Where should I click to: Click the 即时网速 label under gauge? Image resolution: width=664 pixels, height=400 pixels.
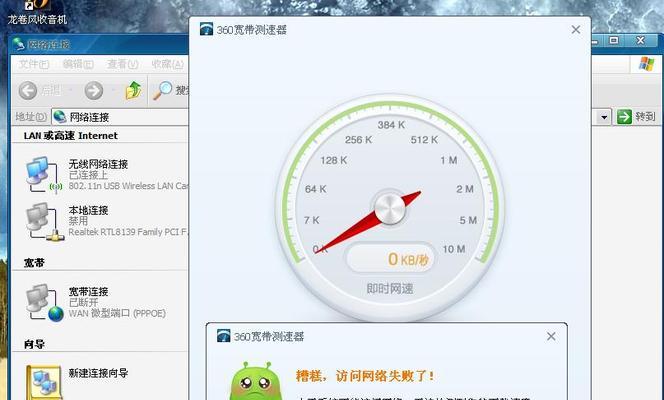[x=390, y=289]
